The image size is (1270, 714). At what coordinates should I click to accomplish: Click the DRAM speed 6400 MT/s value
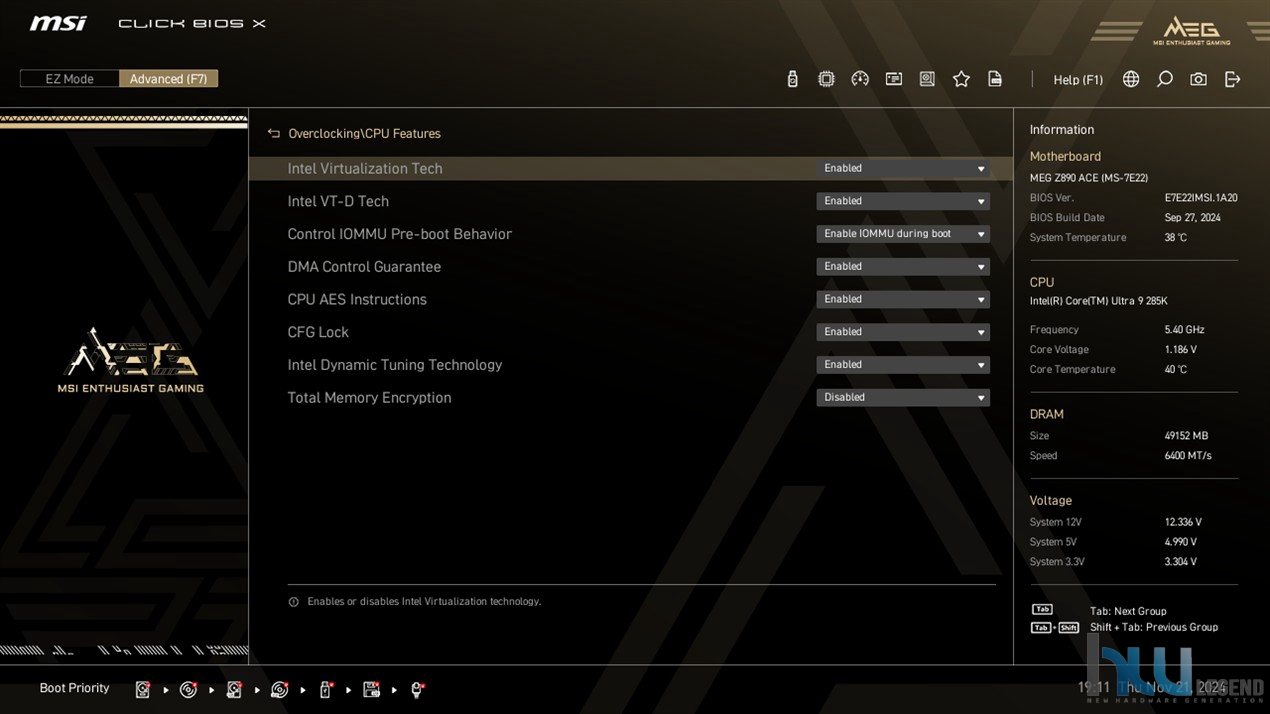[x=1188, y=456]
